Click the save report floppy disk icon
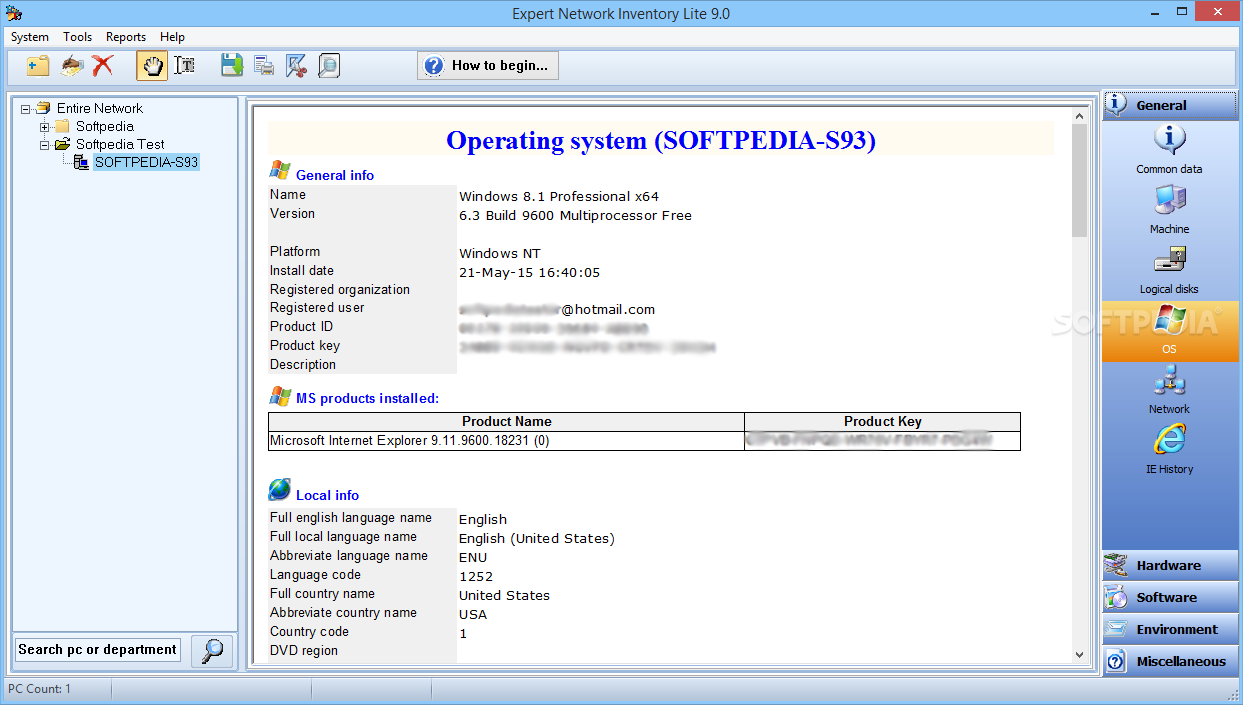The image size is (1243, 705). click(232, 66)
